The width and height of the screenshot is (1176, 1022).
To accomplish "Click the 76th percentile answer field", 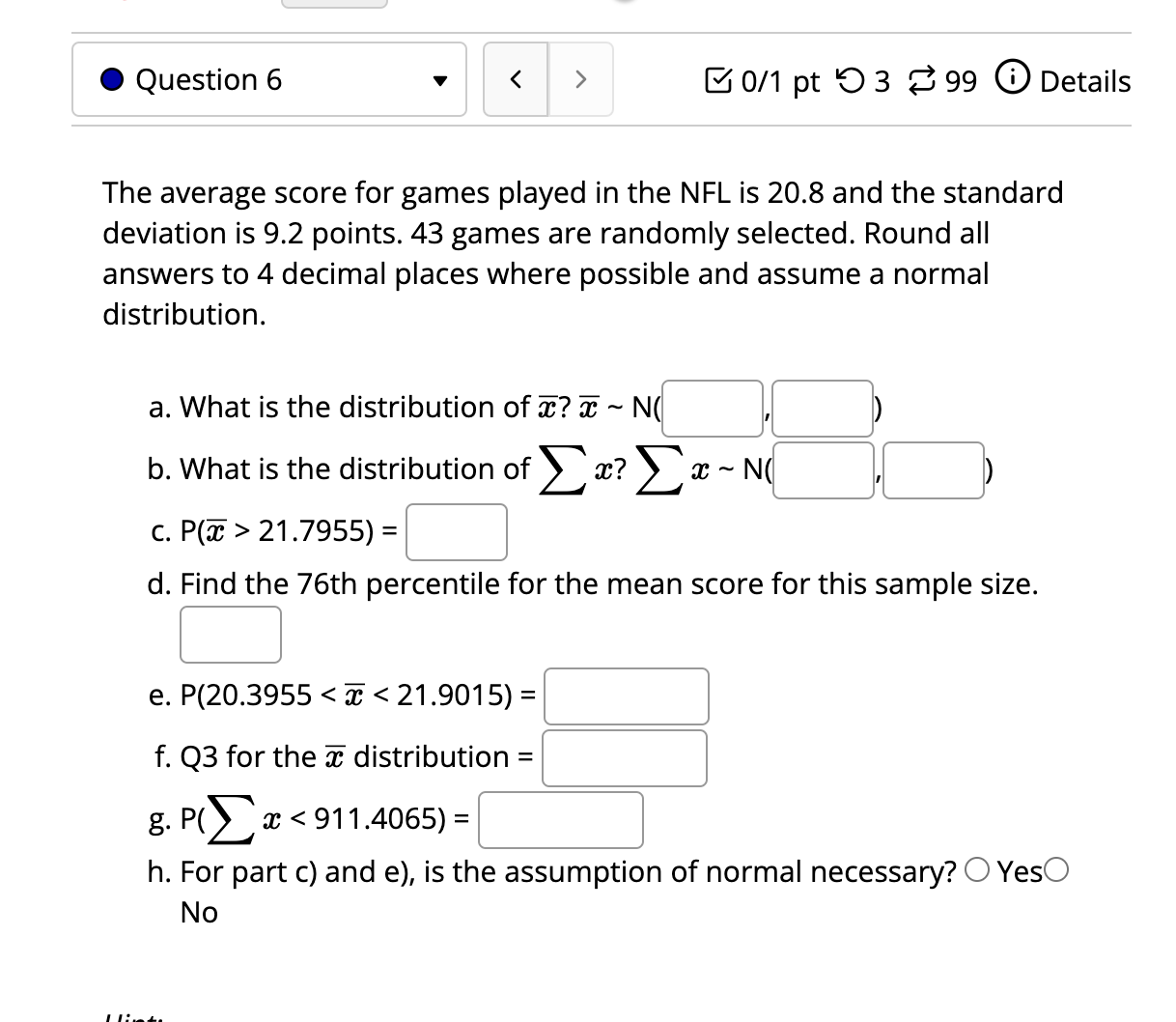I will (x=230, y=634).
